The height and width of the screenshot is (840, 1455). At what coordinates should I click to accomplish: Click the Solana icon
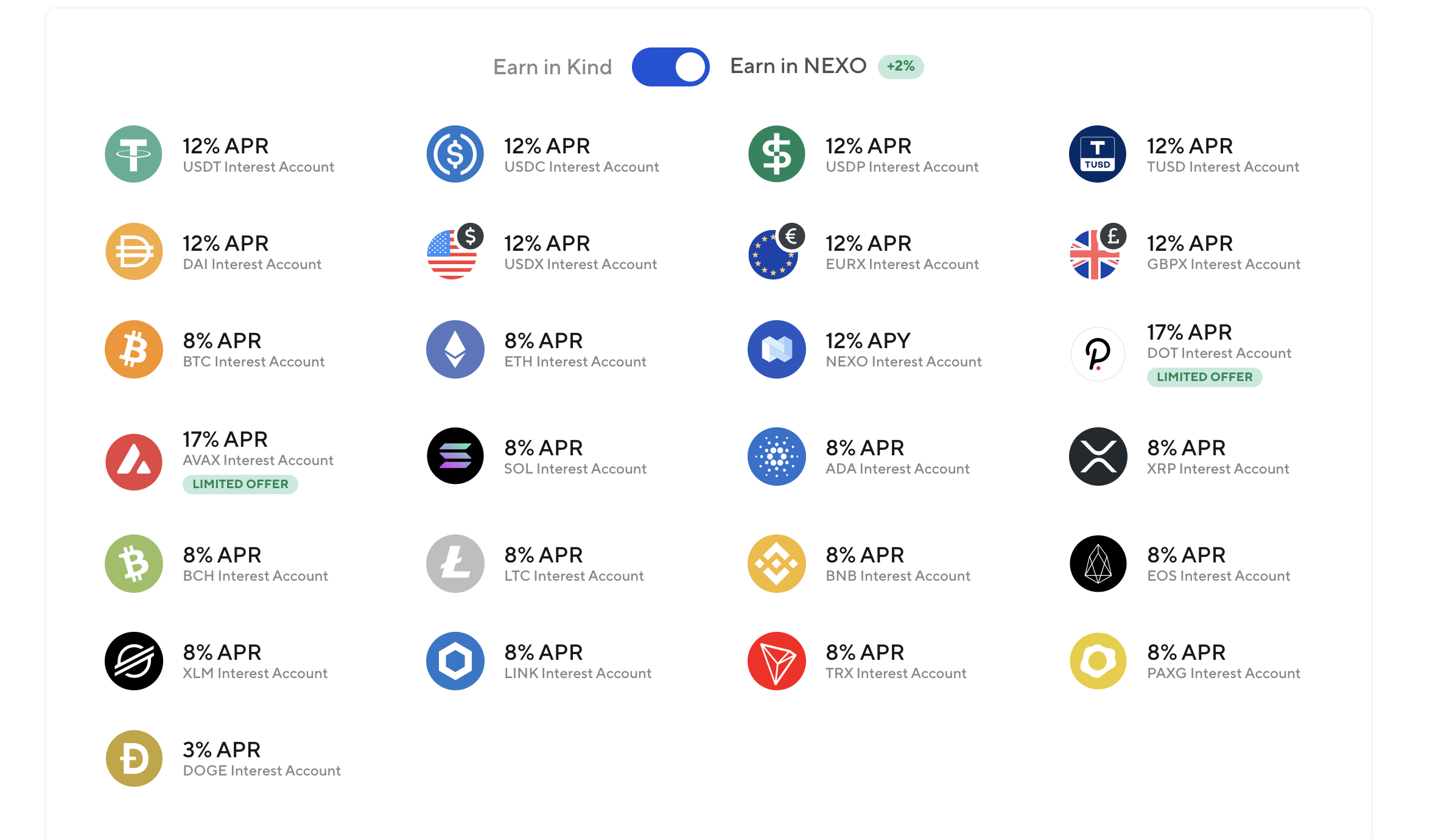(455, 456)
